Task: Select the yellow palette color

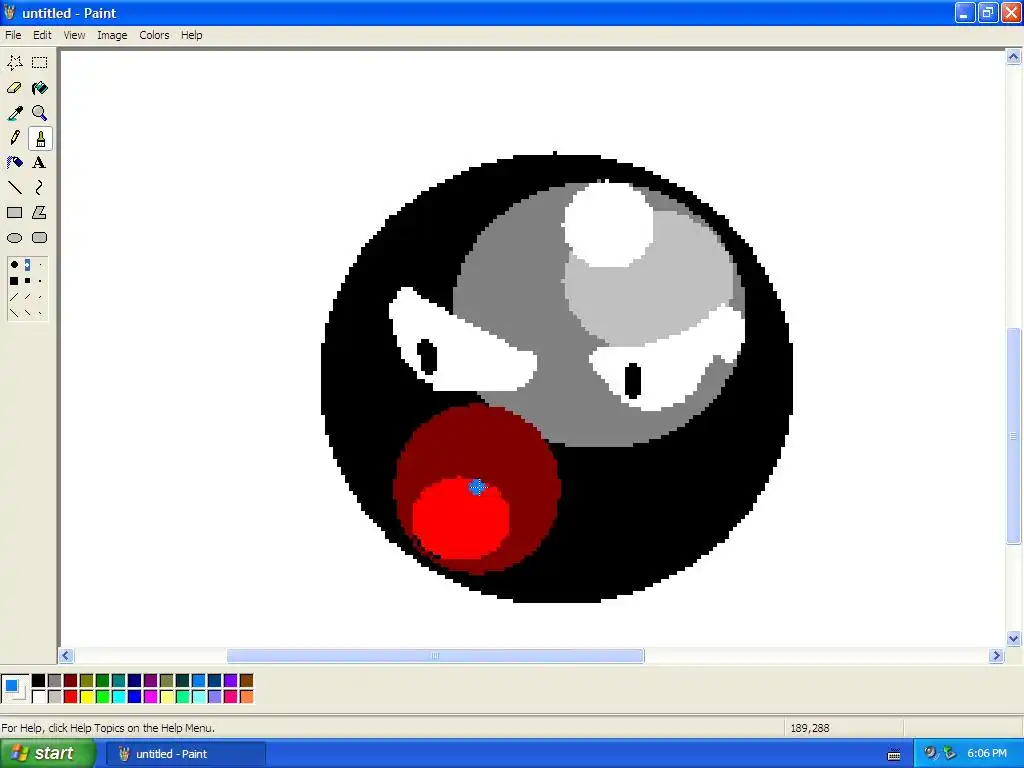Action: pyautogui.click(x=86, y=697)
